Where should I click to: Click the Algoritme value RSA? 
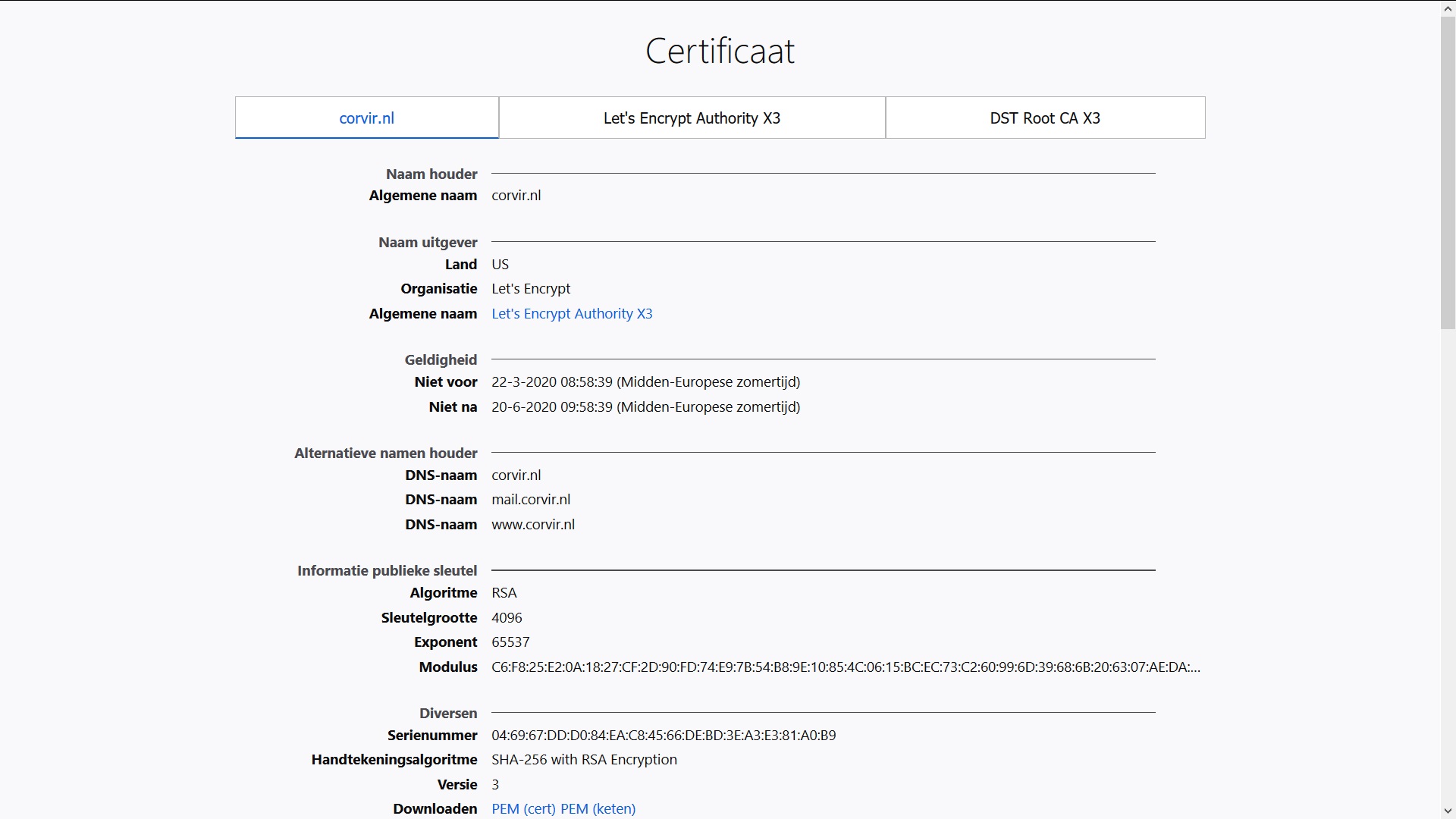[x=504, y=593]
